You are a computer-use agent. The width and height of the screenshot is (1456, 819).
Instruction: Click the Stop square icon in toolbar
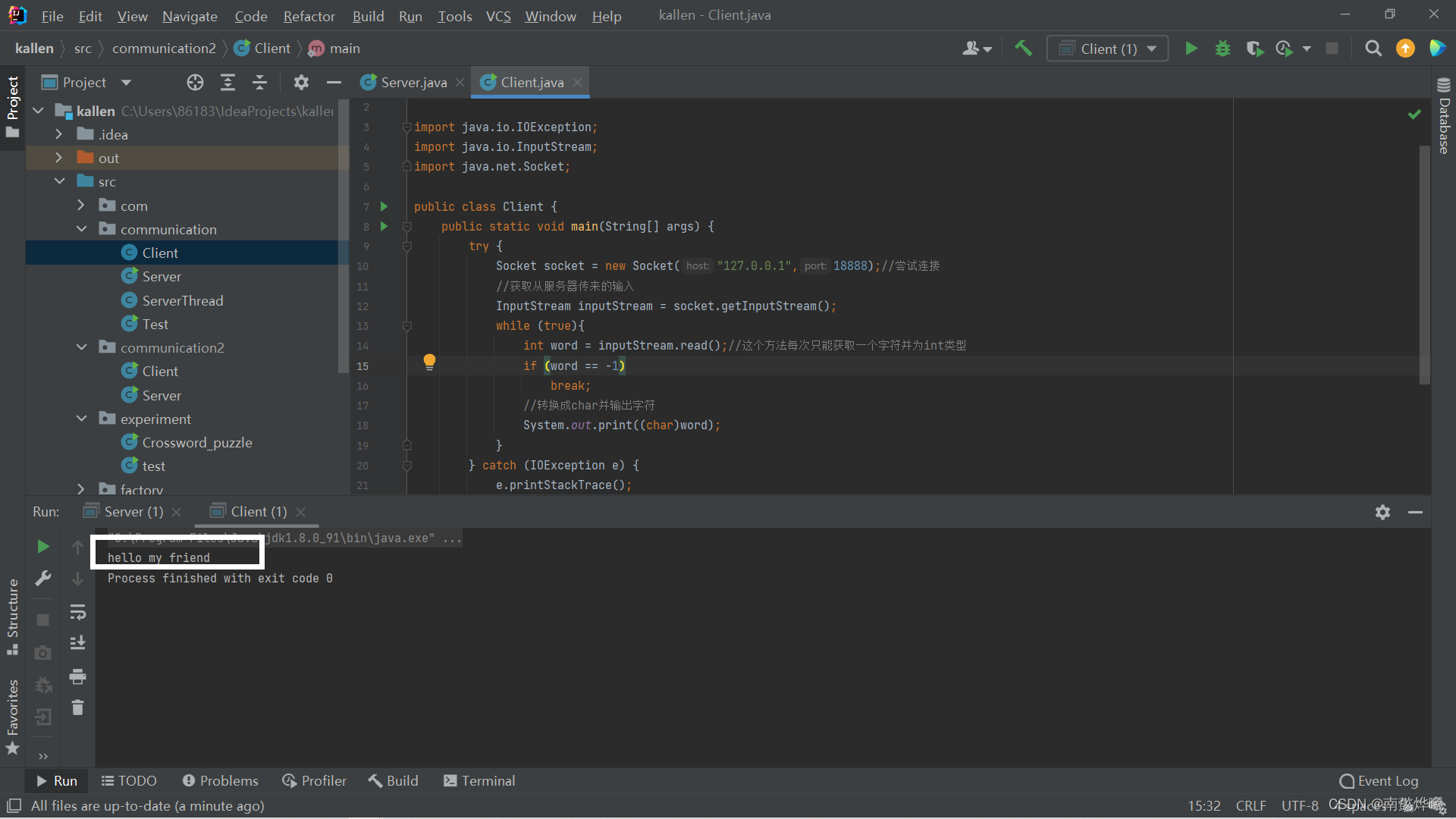(x=1332, y=49)
